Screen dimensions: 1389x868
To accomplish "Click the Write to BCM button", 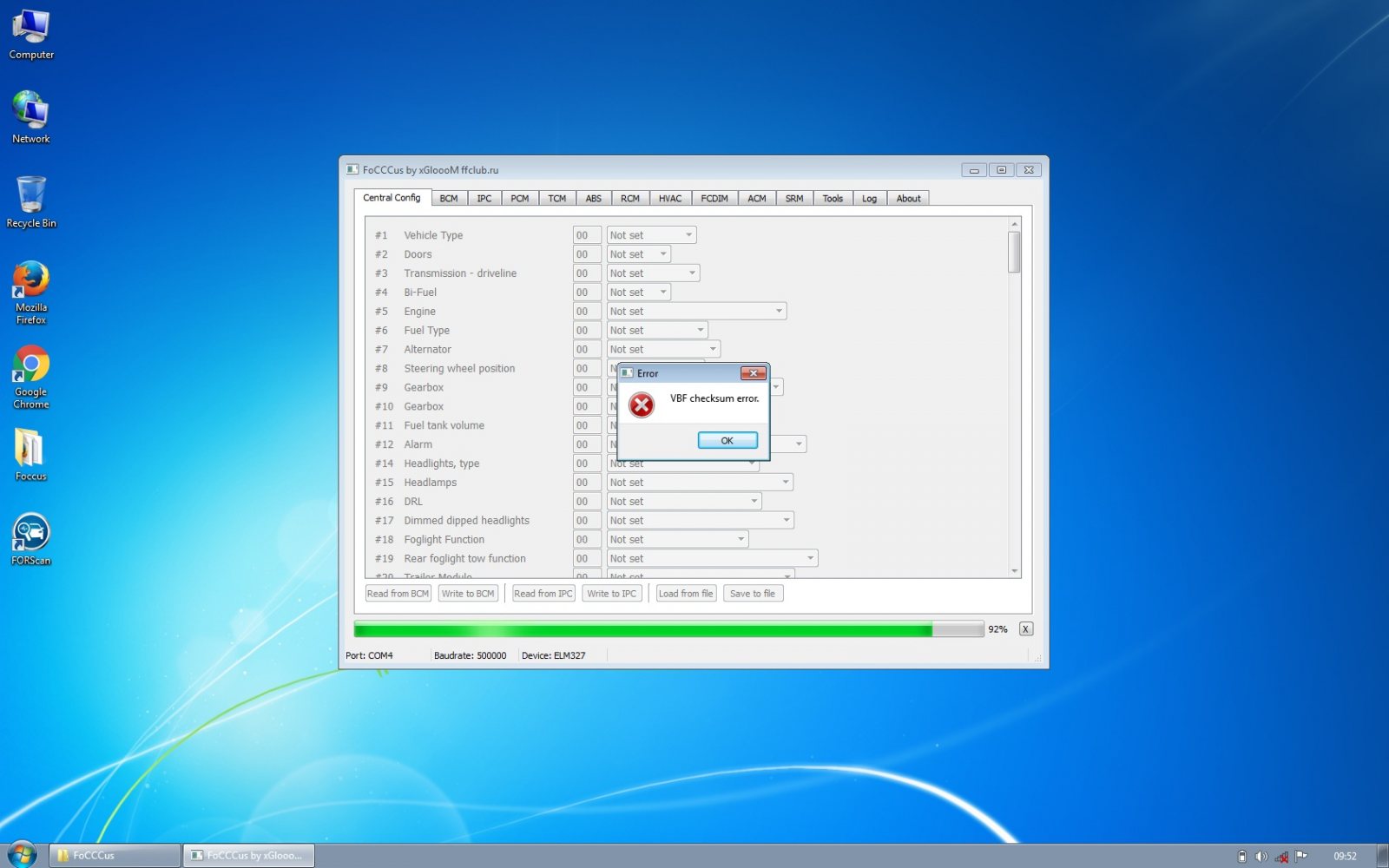I will coord(468,594).
